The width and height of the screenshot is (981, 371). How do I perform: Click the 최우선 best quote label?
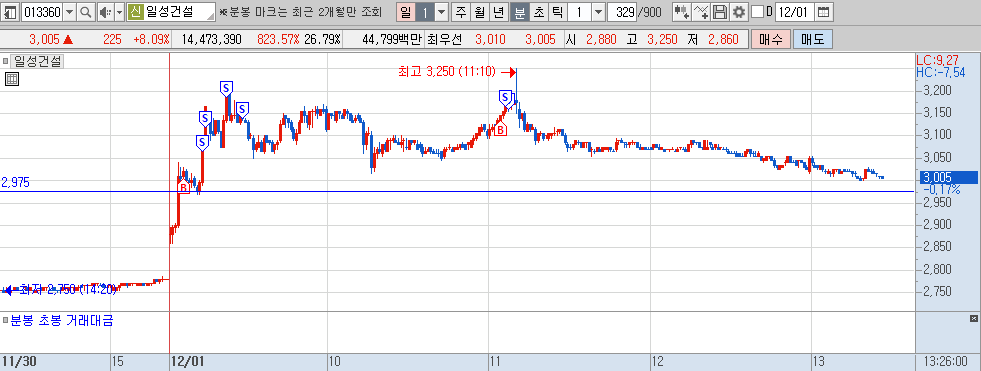click(x=444, y=39)
